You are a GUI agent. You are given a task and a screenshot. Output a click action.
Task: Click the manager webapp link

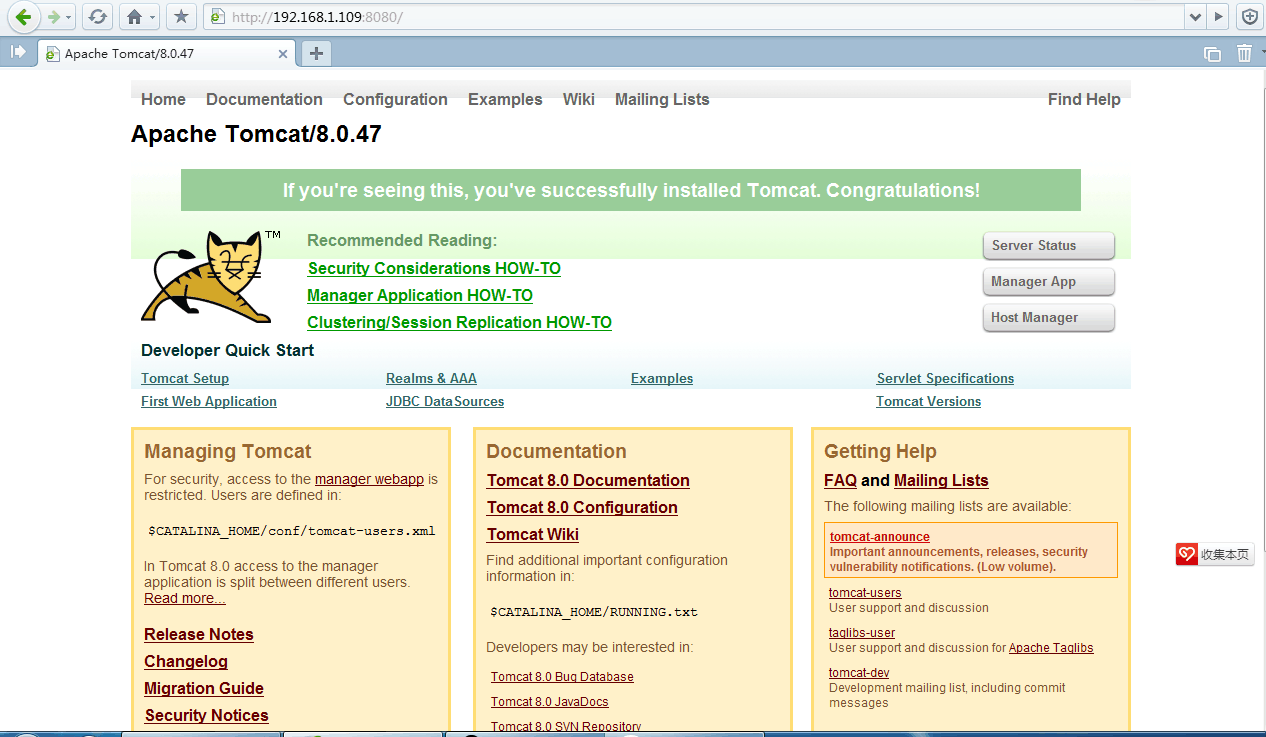tap(369, 479)
